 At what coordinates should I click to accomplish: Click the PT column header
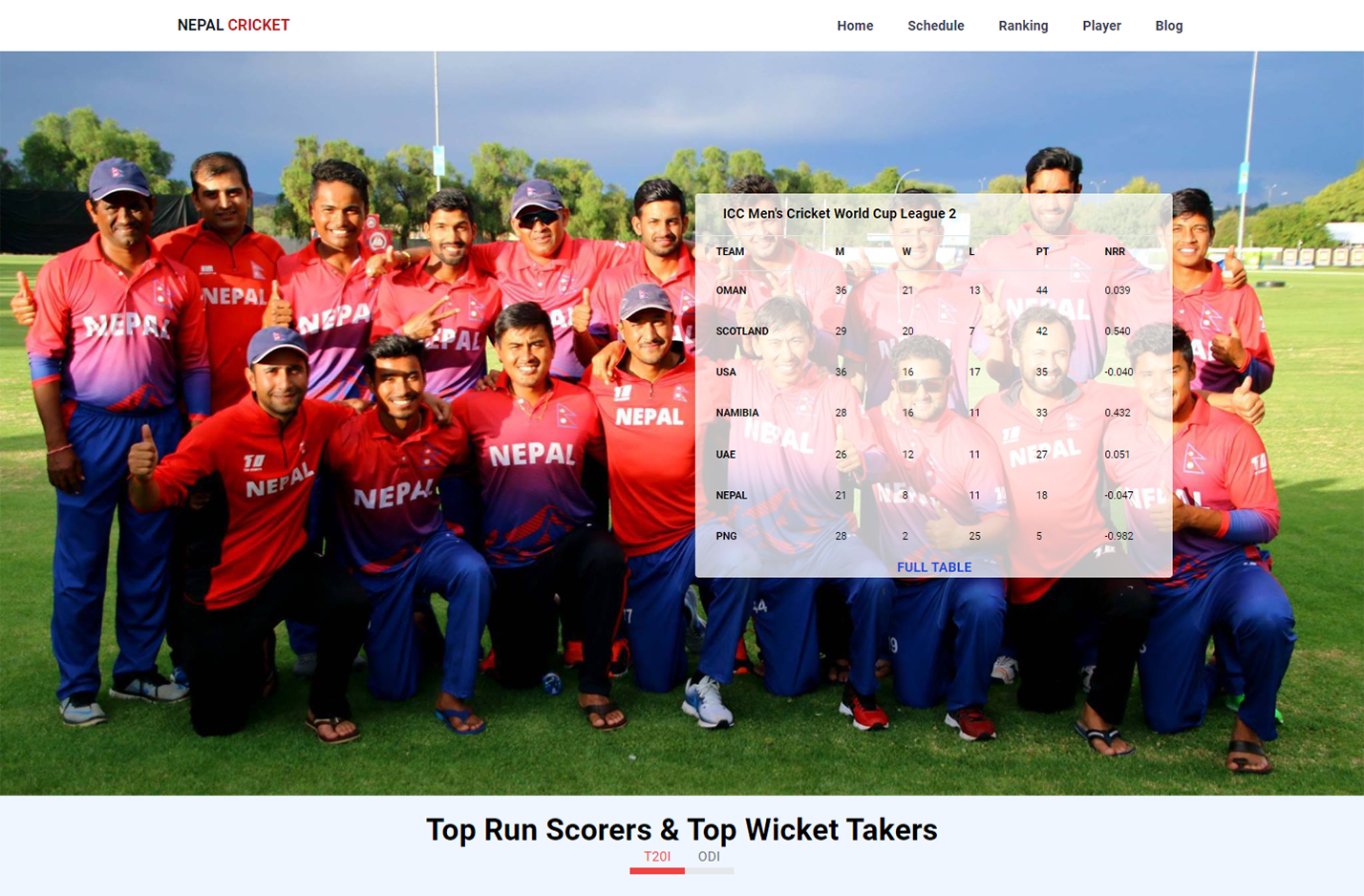[1042, 252]
